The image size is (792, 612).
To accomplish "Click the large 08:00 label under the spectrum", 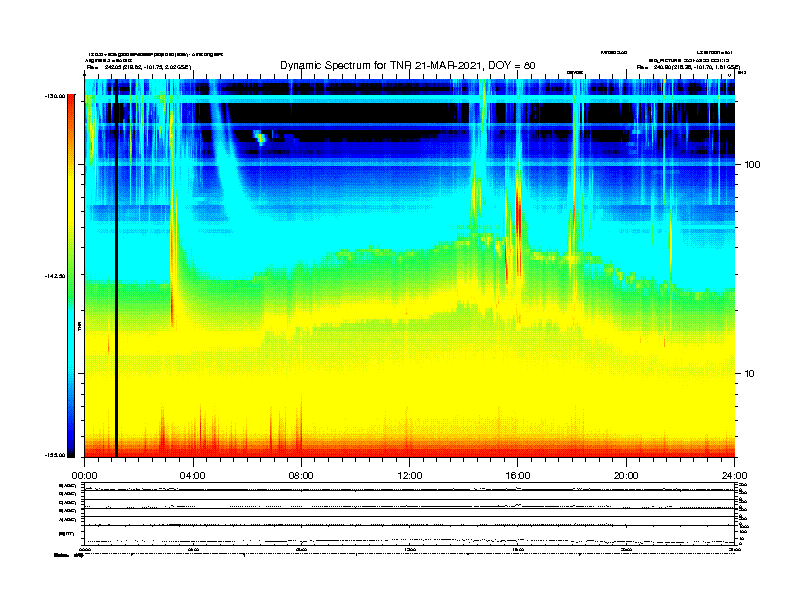I will coord(302,476).
